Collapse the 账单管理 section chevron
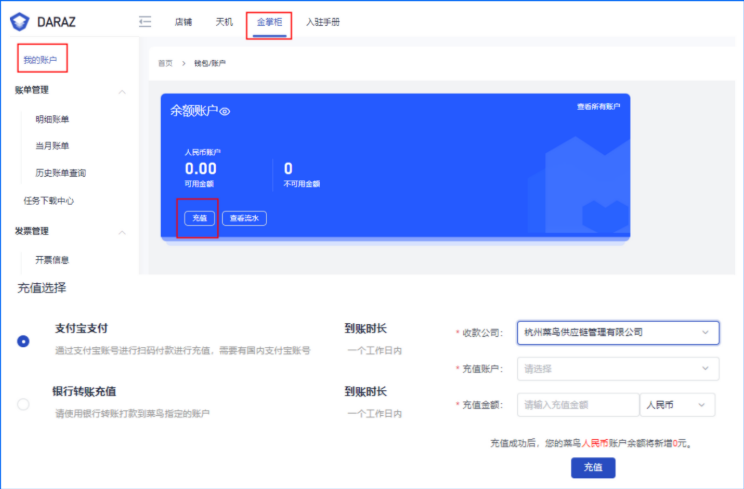744x489 pixels. (x=122, y=92)
